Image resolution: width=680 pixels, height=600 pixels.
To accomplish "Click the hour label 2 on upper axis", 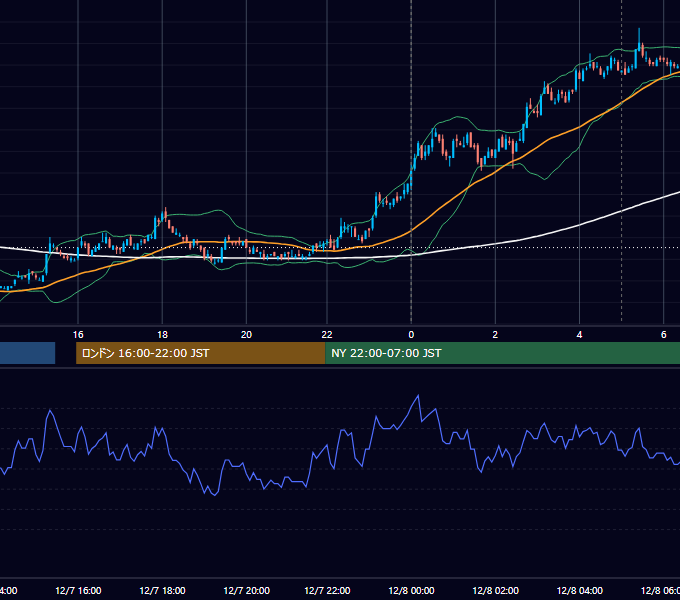I will pyautogui.click(x=495, y=335).
